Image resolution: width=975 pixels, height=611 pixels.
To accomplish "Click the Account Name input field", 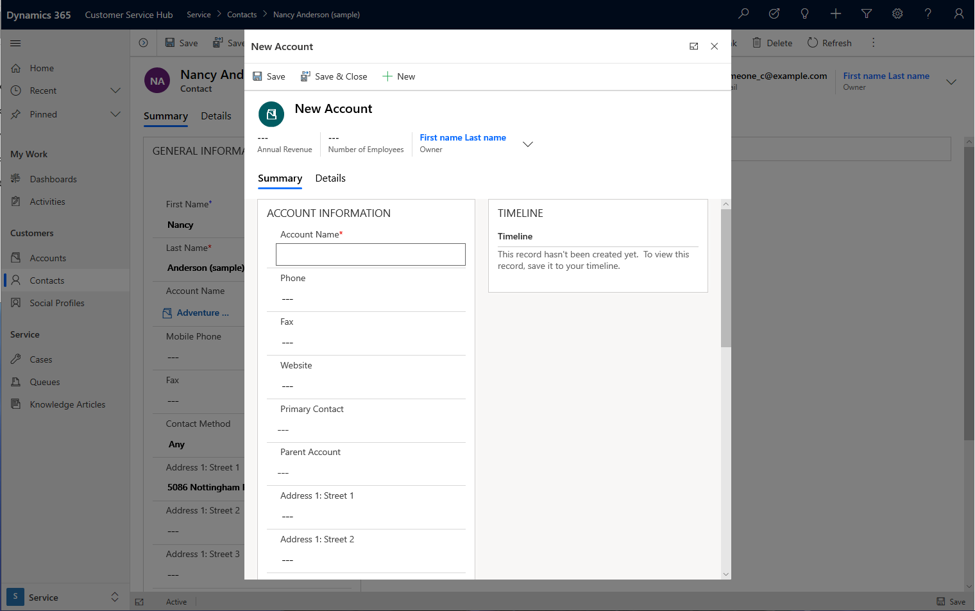I will [x=370, y=255].
